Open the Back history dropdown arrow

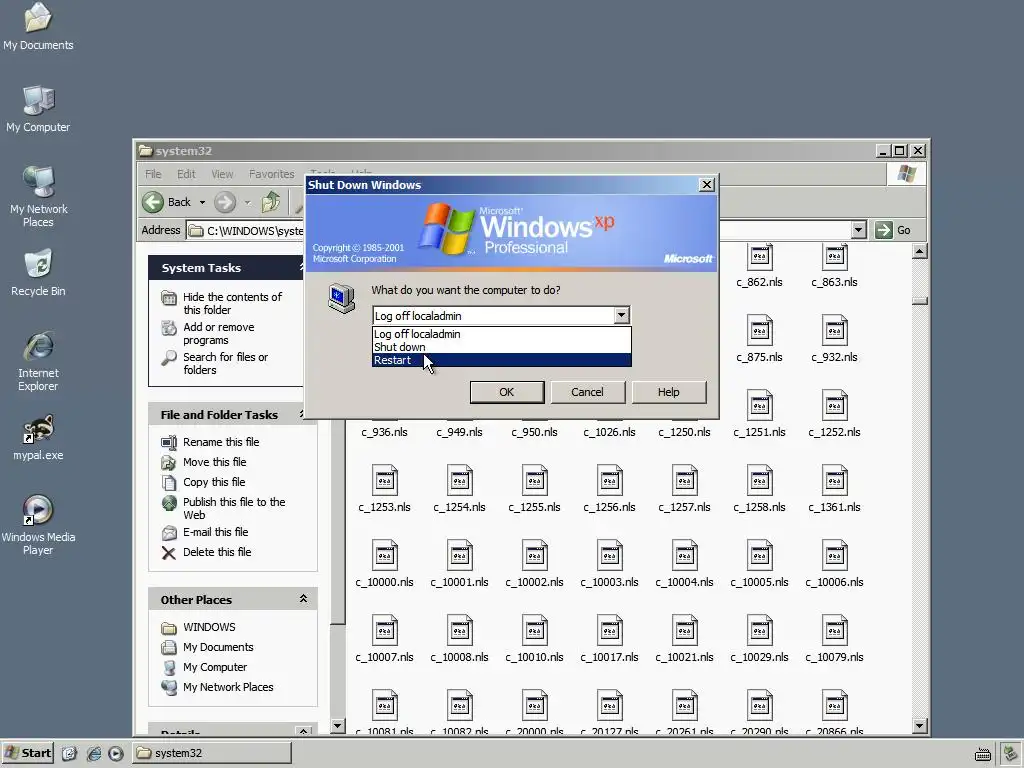coord(202,202)
